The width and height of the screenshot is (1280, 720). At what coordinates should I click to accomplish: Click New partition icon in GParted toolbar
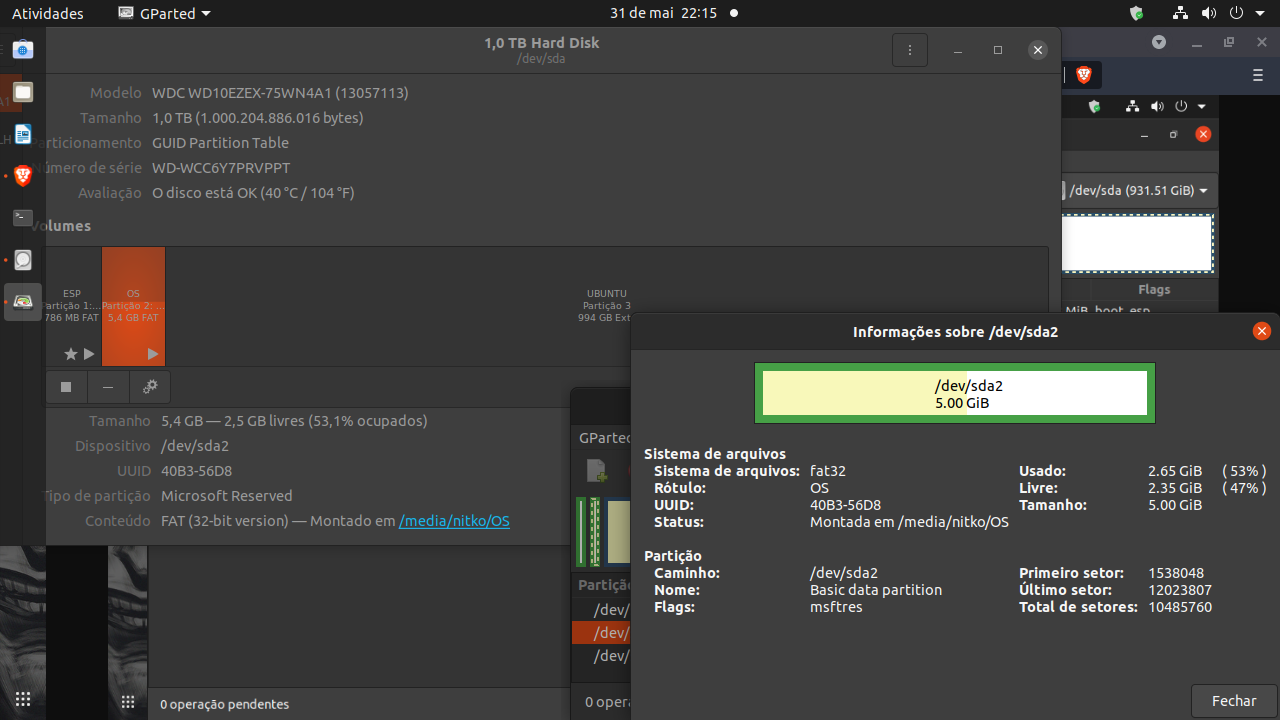point(596,470)
